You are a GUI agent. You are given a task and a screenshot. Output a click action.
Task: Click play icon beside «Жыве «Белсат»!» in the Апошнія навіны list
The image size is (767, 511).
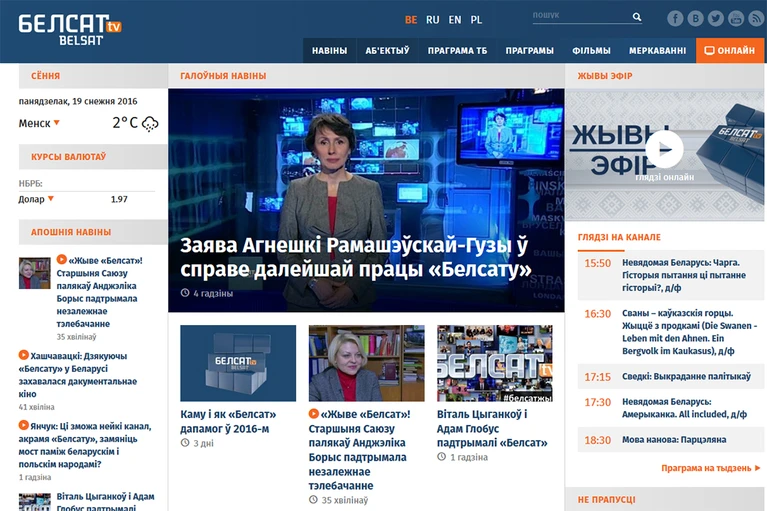(x=62, y=259)
